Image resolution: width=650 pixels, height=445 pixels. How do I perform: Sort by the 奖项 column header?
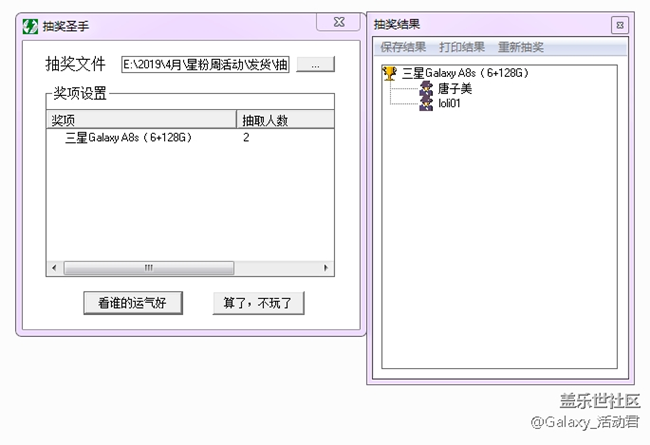coord(140,120)
